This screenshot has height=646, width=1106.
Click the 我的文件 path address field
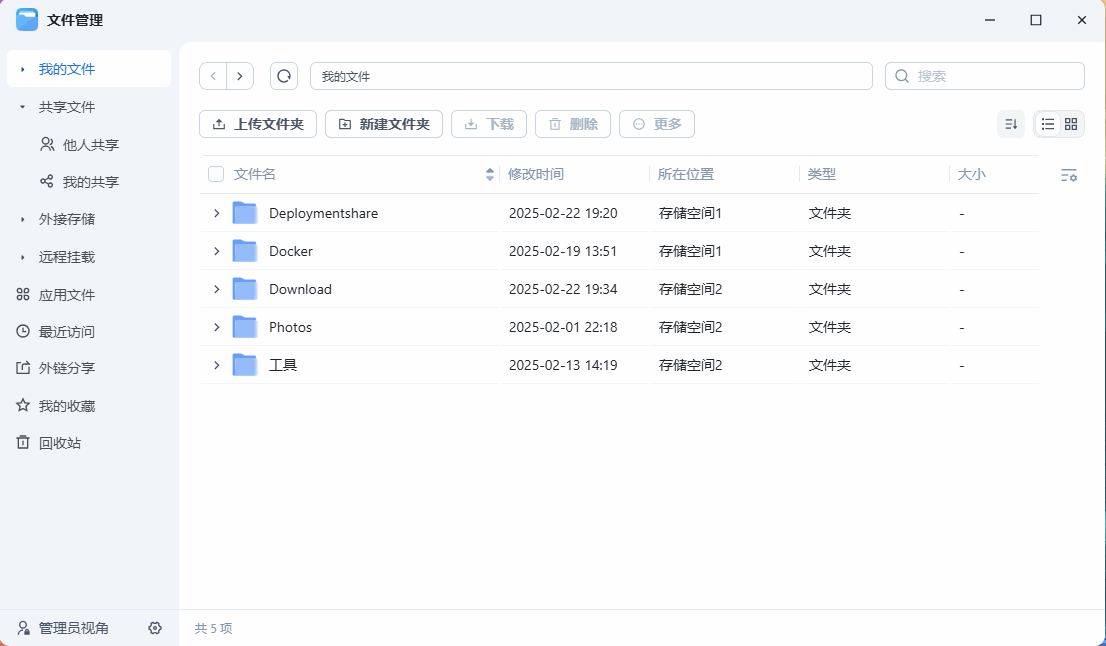[591, 76]
